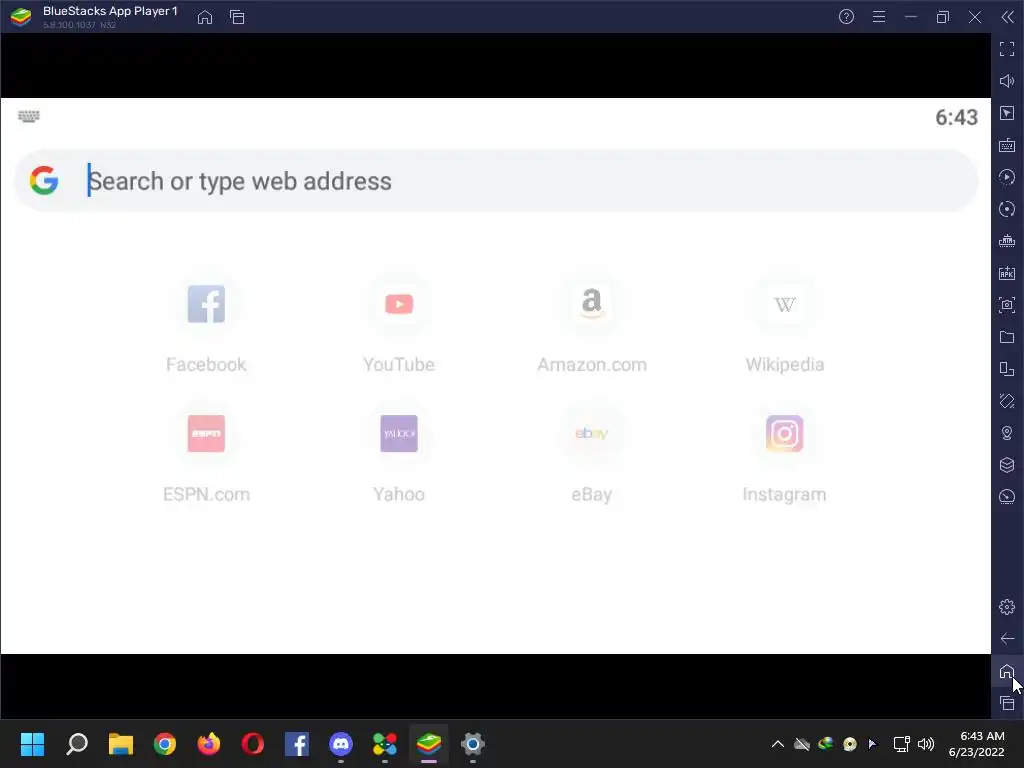Take a screenshot with sidebar camera icon

point(1007,305)
